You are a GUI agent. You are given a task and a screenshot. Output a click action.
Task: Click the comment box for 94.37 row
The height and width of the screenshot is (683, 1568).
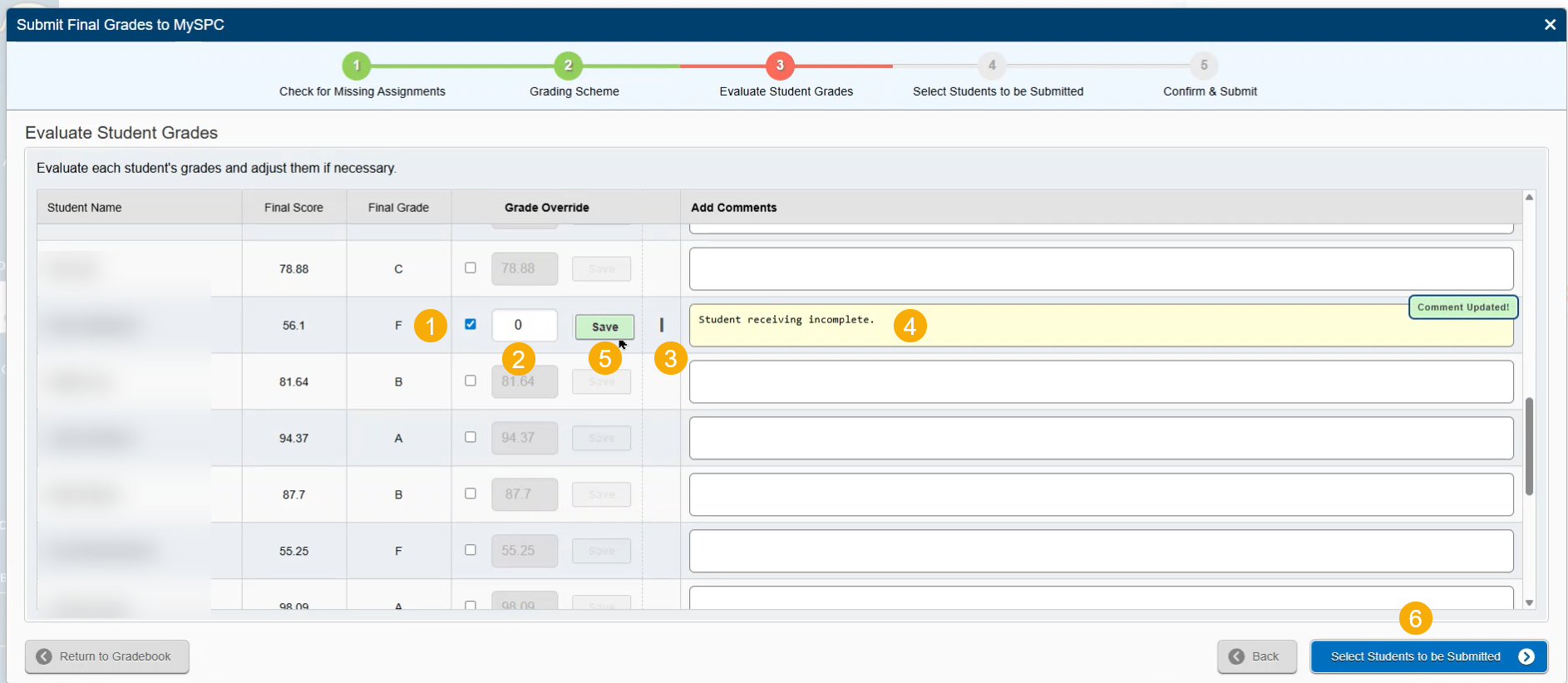coord(1101,439)
